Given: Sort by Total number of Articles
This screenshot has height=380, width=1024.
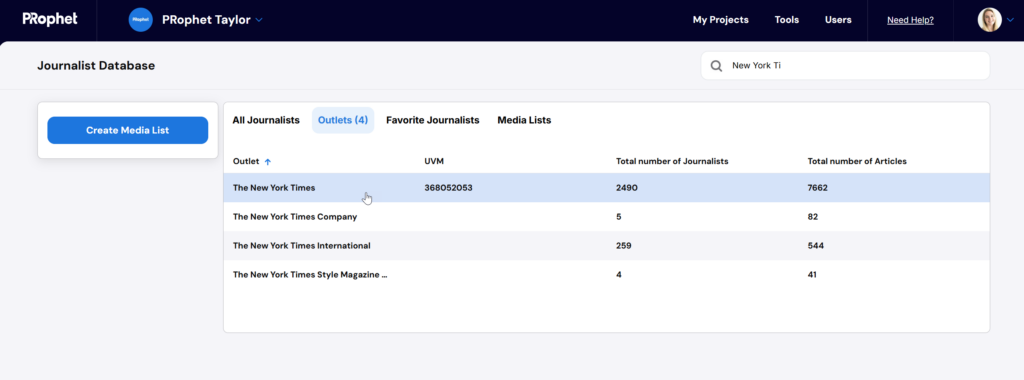Looking at the screenshot, I should pos(857,161).
